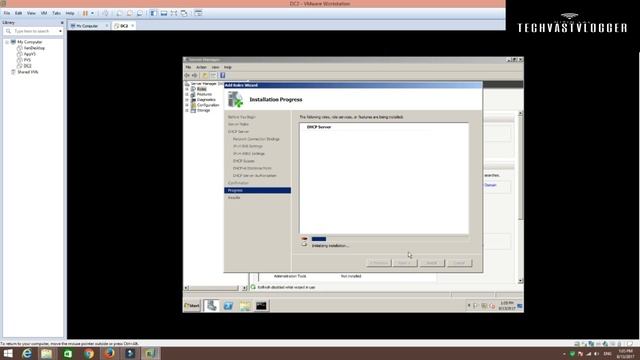Click the console view toolbar icon

[x=198, y=13]
